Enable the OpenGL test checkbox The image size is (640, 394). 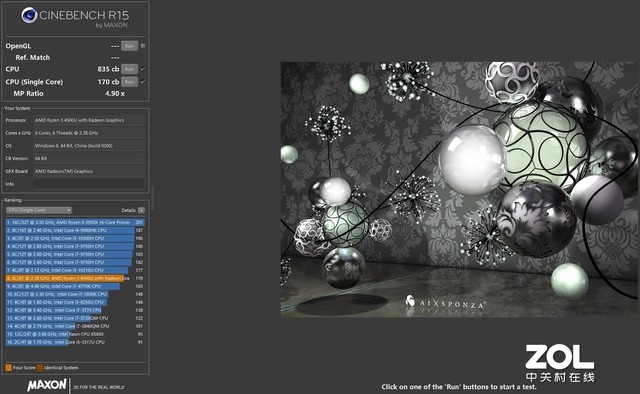143,46
